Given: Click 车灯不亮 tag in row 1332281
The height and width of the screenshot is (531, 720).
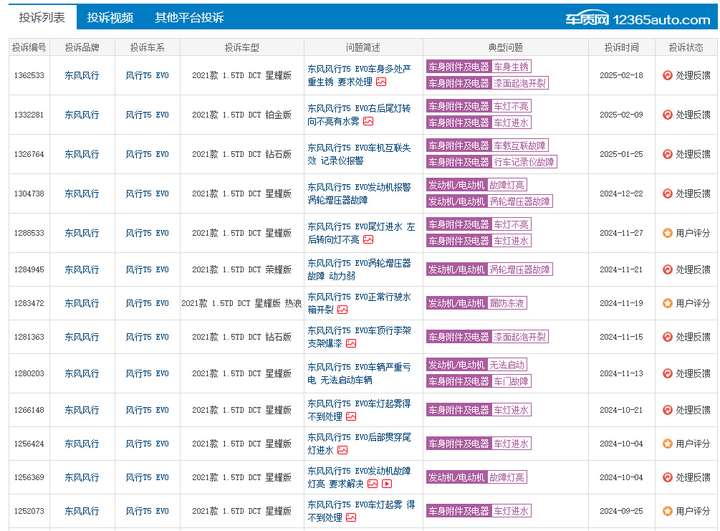Looking at the screenshot, I should coord(511,107).
